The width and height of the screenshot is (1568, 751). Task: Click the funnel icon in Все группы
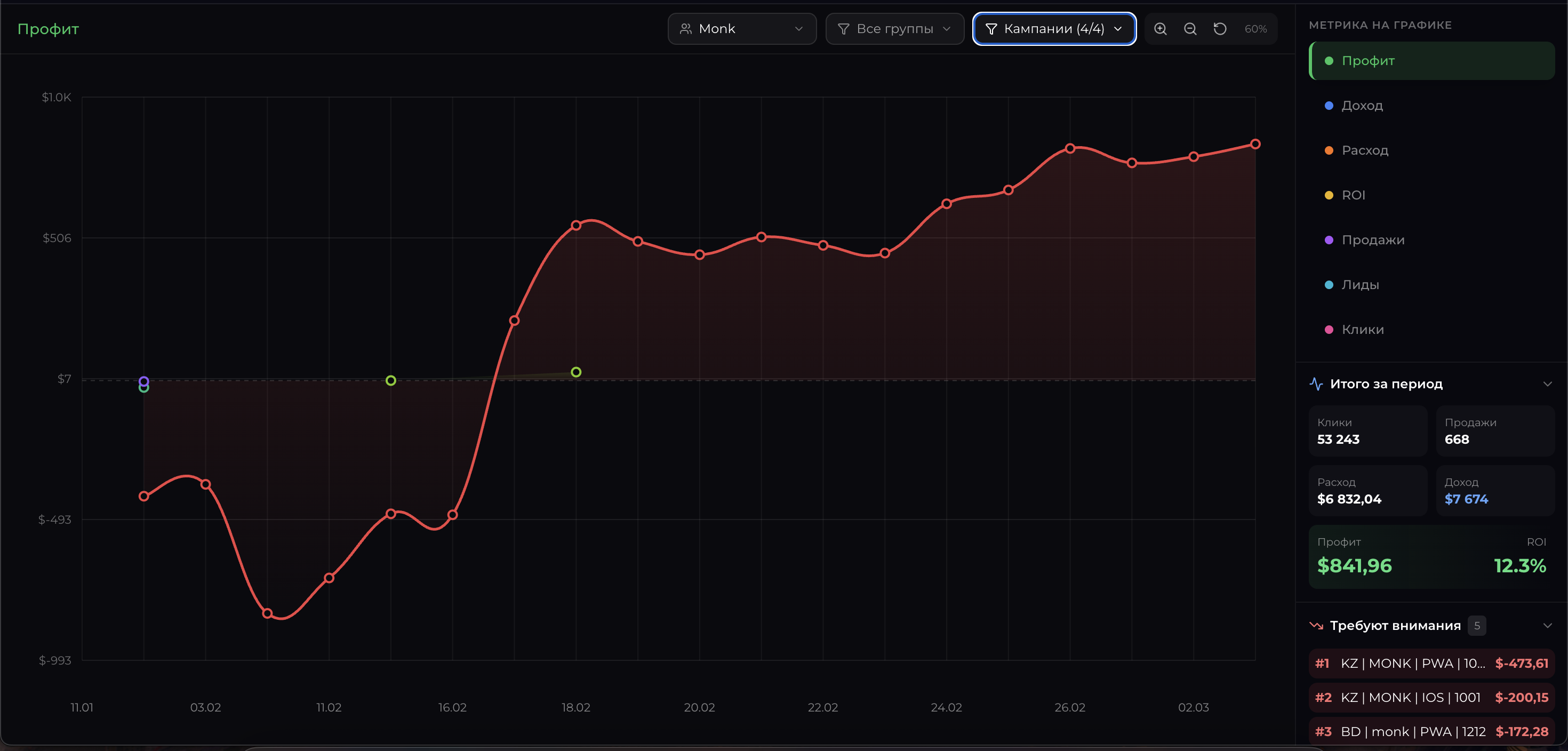[843, 29]
